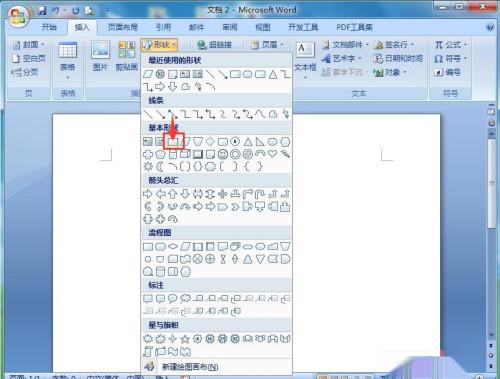
Task: Open 封面 cover page dropdown
Action: tap(29, 45)
